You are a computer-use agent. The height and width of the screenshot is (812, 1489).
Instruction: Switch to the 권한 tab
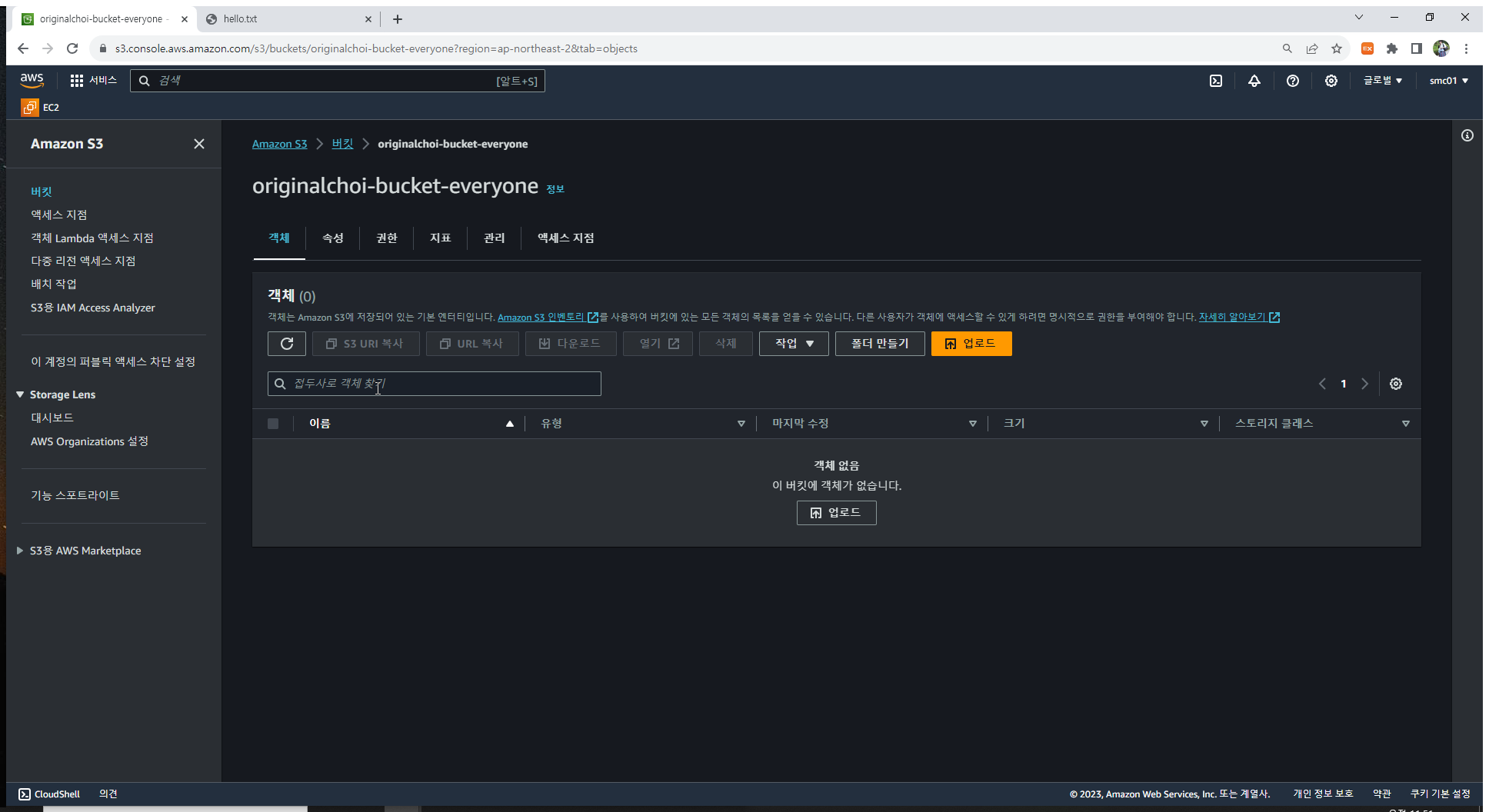pyautogui.click(x=387, y=238)
